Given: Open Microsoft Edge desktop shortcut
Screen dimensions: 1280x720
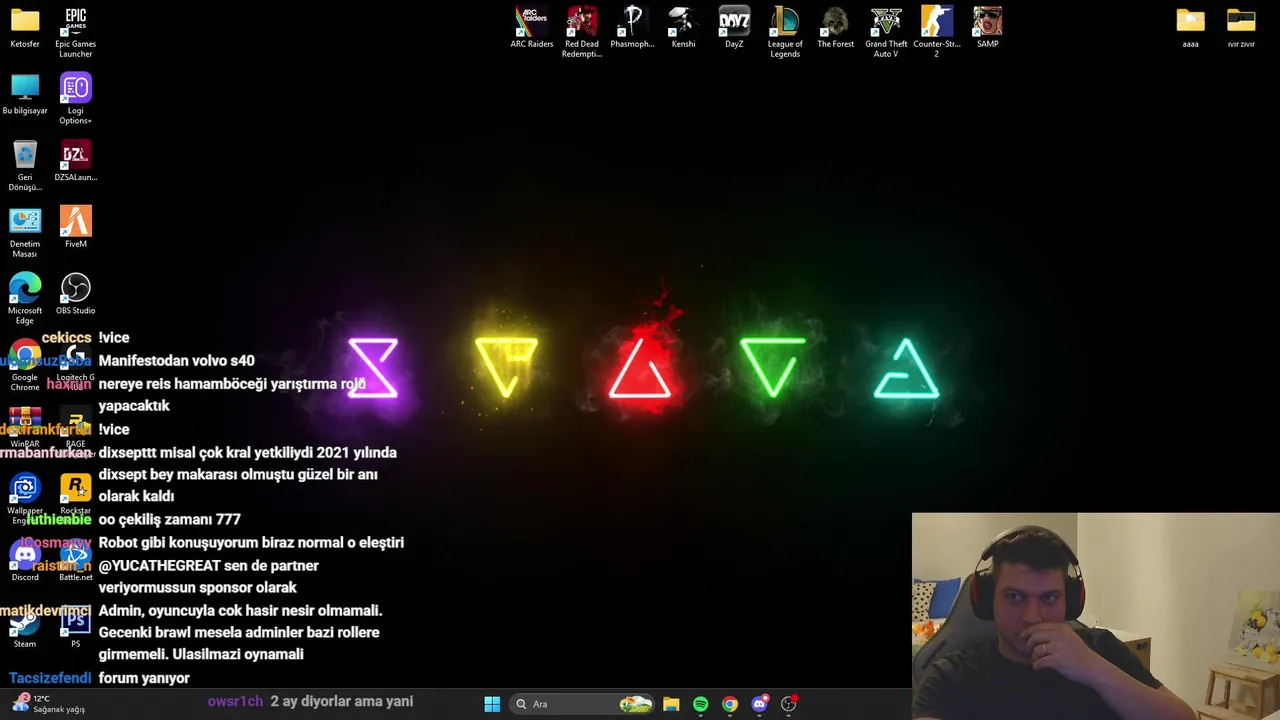Looking at the screenshot, I should (x=25, y=298).
